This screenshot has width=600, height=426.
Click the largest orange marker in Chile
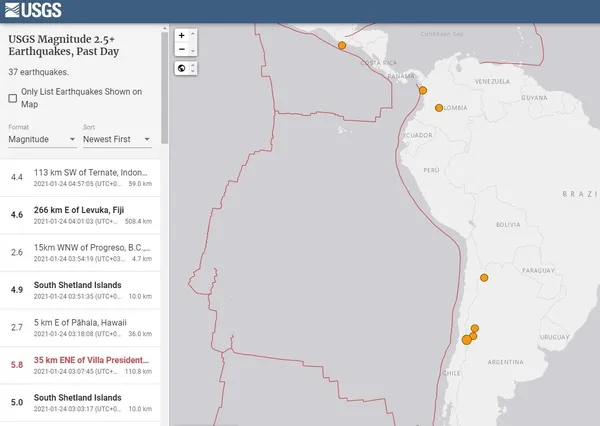point(467,341)
